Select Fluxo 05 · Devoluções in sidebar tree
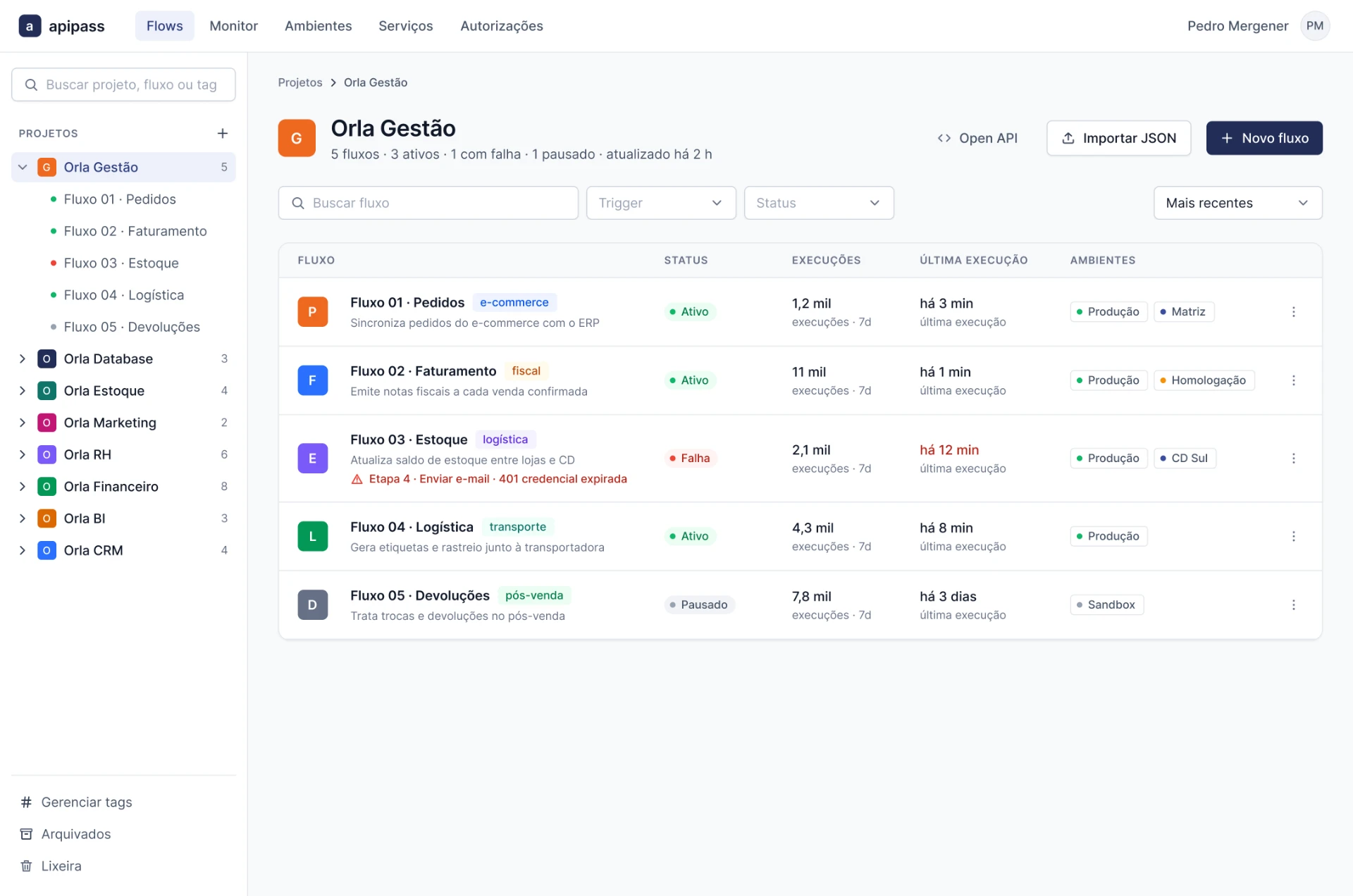 (132, 327)
